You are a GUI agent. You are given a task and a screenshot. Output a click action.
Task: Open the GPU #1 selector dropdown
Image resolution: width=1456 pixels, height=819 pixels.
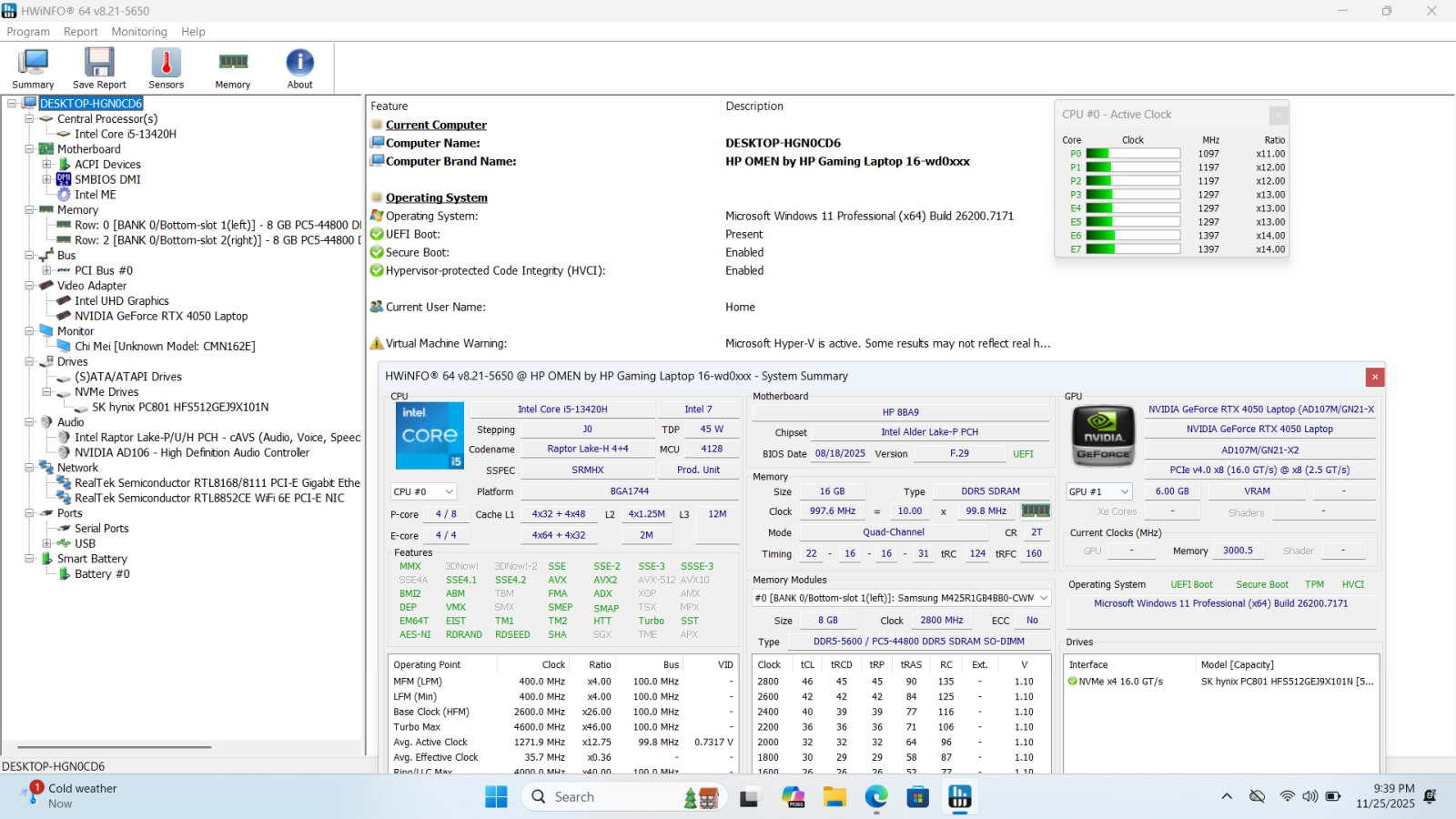coord(1099,491)
